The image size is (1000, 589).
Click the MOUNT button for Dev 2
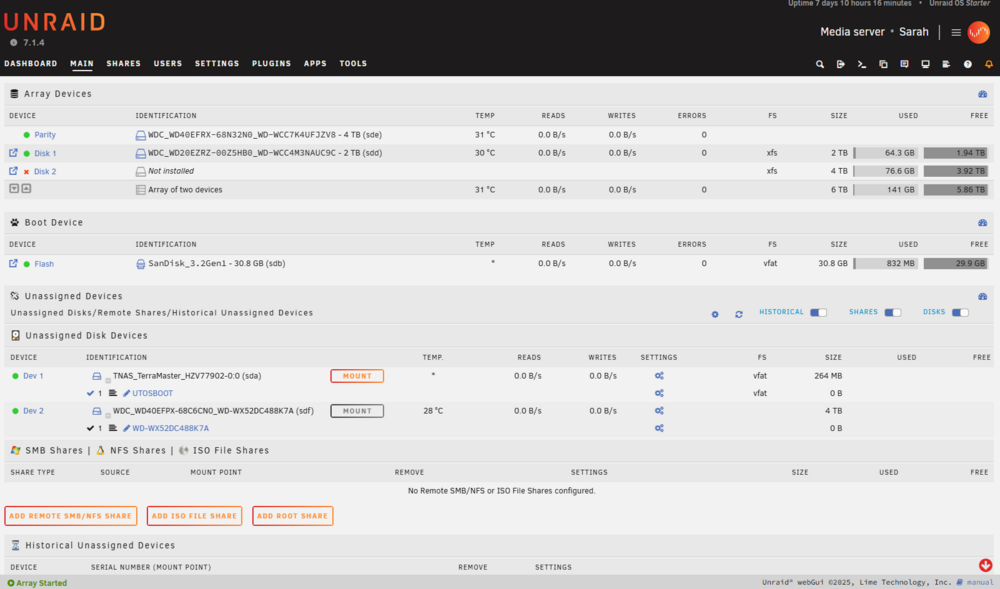tap(357, 411)
